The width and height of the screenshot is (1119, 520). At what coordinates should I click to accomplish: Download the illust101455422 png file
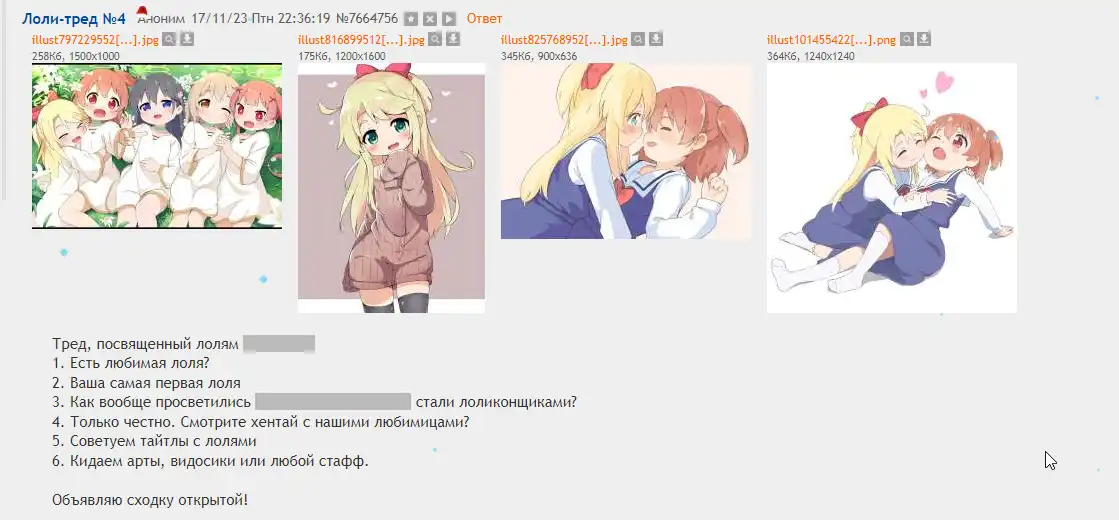click(924, 39)
